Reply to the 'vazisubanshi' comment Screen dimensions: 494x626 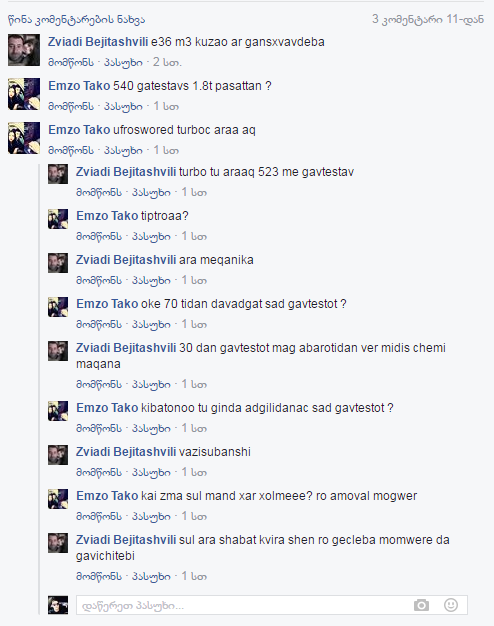coord(151,472)
